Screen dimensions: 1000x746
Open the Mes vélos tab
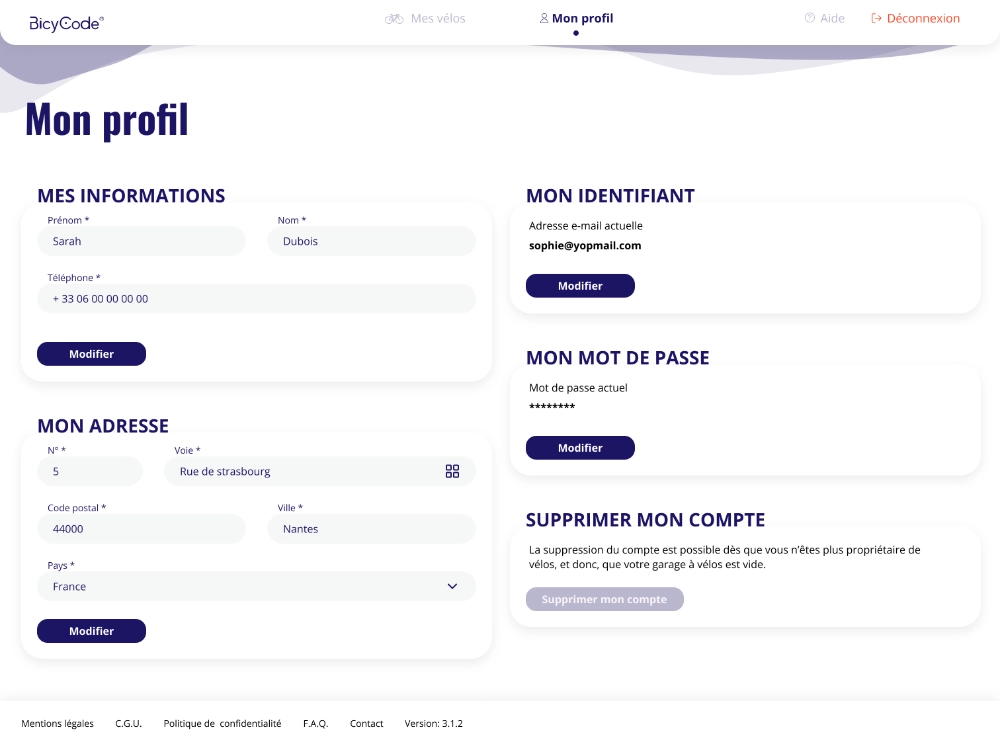click(437, 18)
